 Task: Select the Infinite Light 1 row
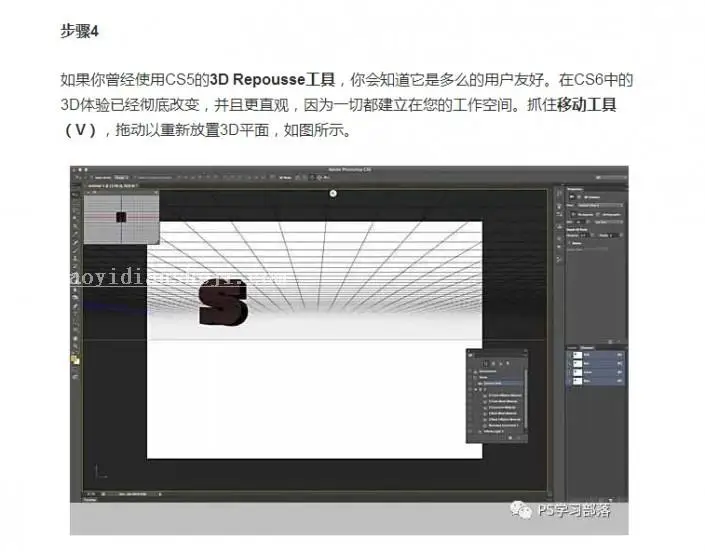(x=496, y=432)
